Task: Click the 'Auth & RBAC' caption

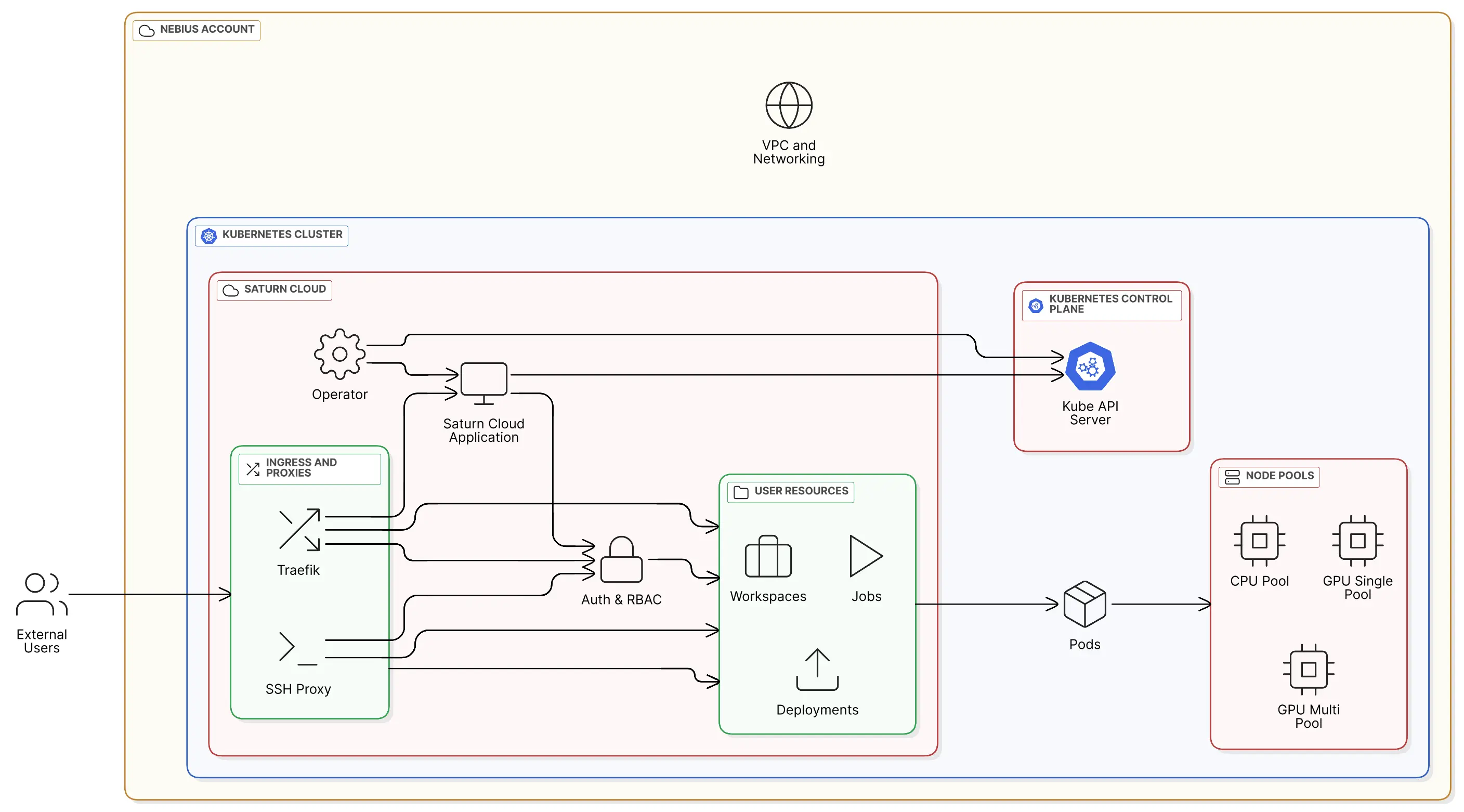Action: [x=621, y=599]
